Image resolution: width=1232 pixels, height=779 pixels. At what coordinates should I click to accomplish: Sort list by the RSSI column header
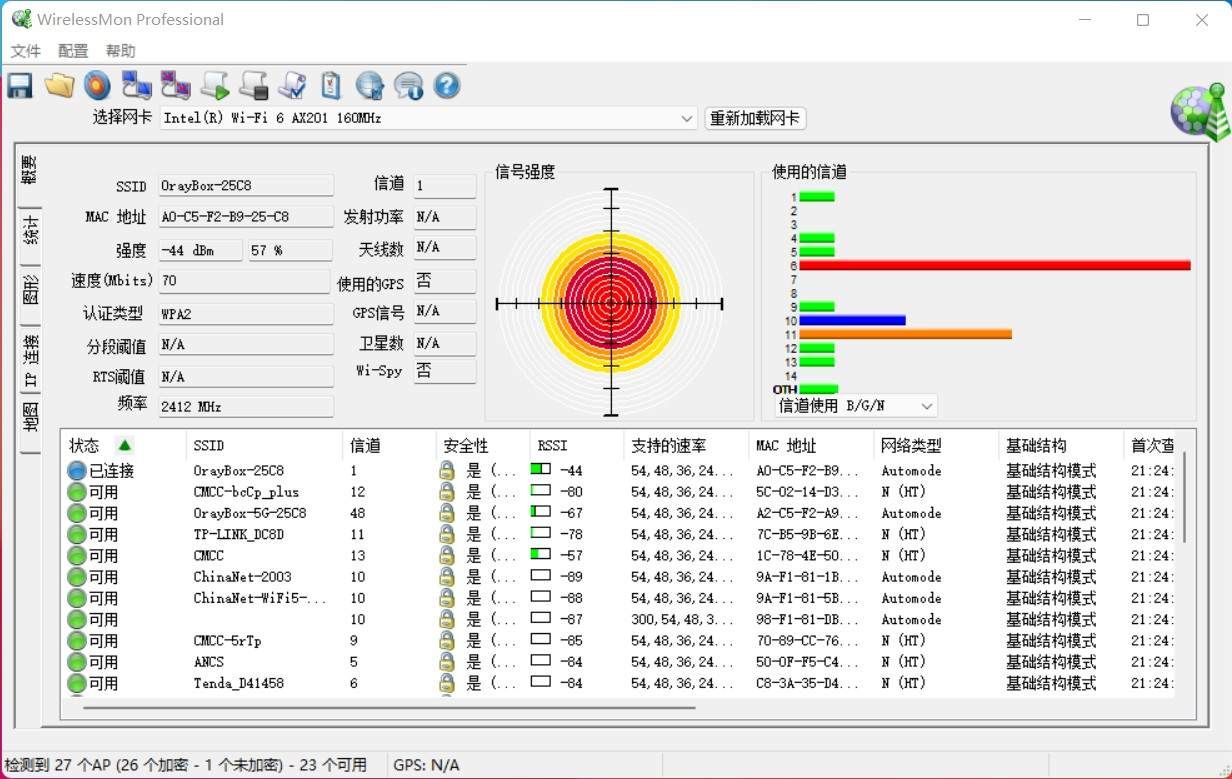577,446
